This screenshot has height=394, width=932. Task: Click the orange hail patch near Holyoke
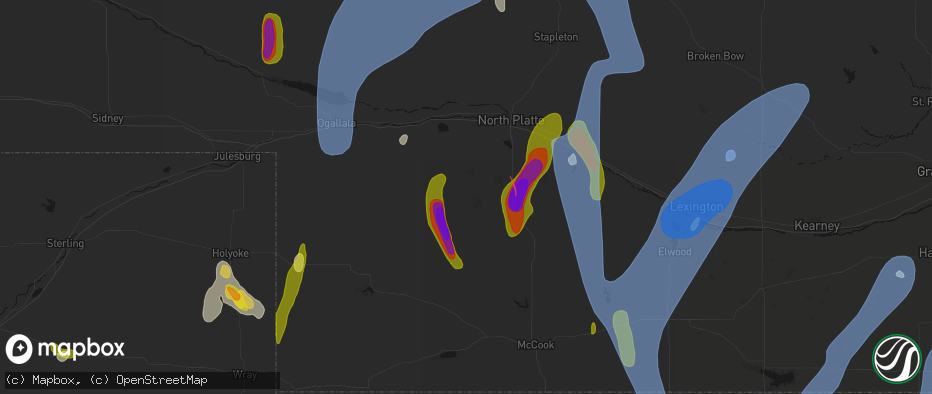click(233, 293)
